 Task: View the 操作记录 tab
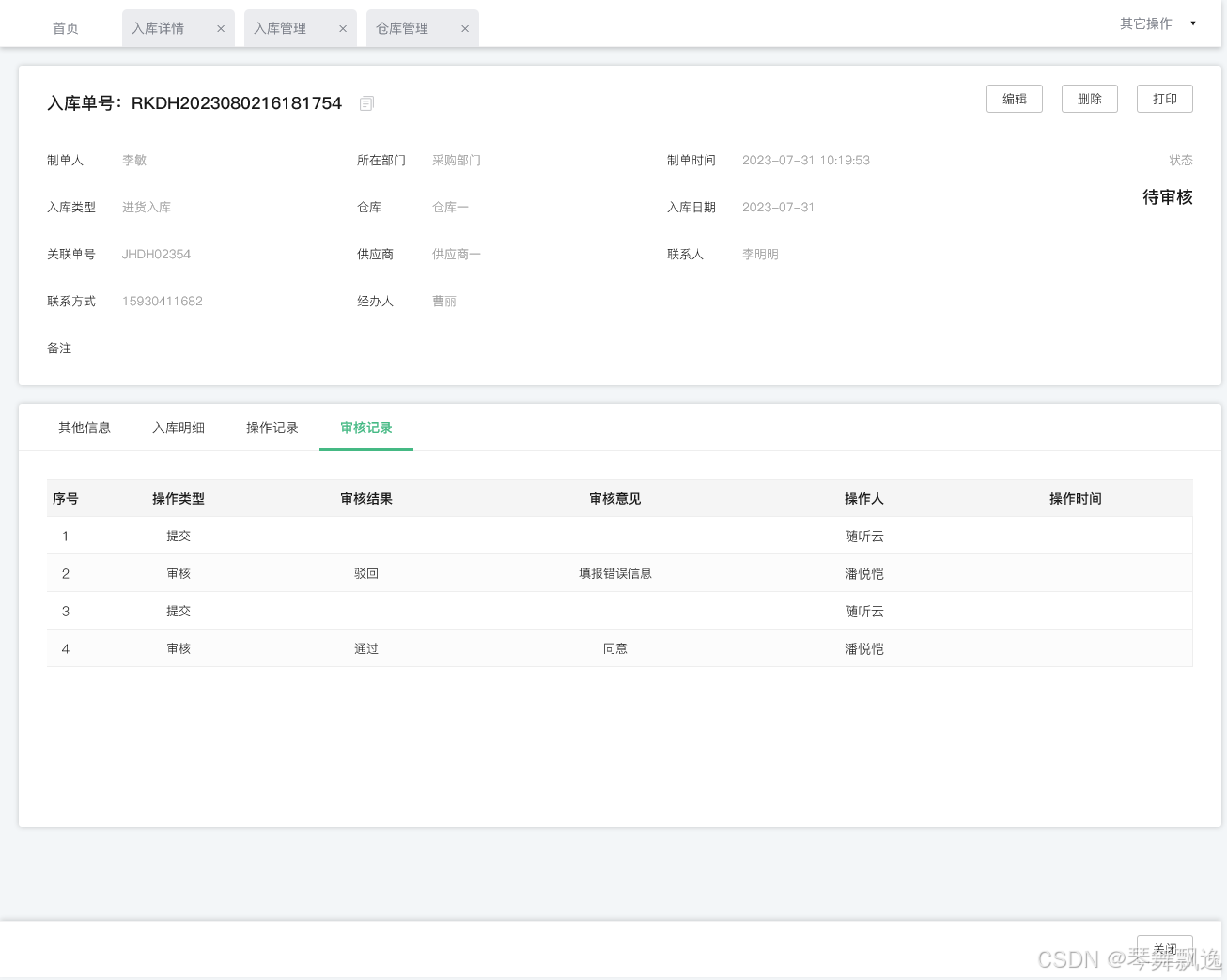(272, 428)
